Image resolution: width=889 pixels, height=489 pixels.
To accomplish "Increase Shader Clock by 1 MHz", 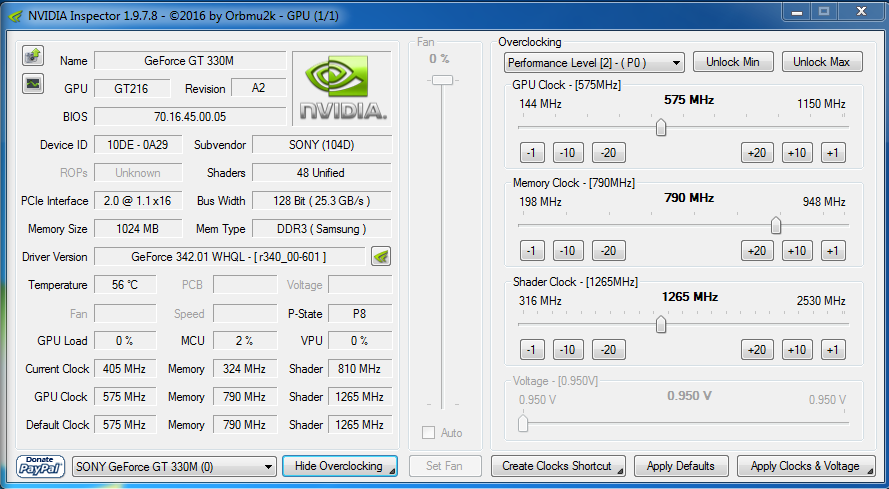I will [833, 349].
